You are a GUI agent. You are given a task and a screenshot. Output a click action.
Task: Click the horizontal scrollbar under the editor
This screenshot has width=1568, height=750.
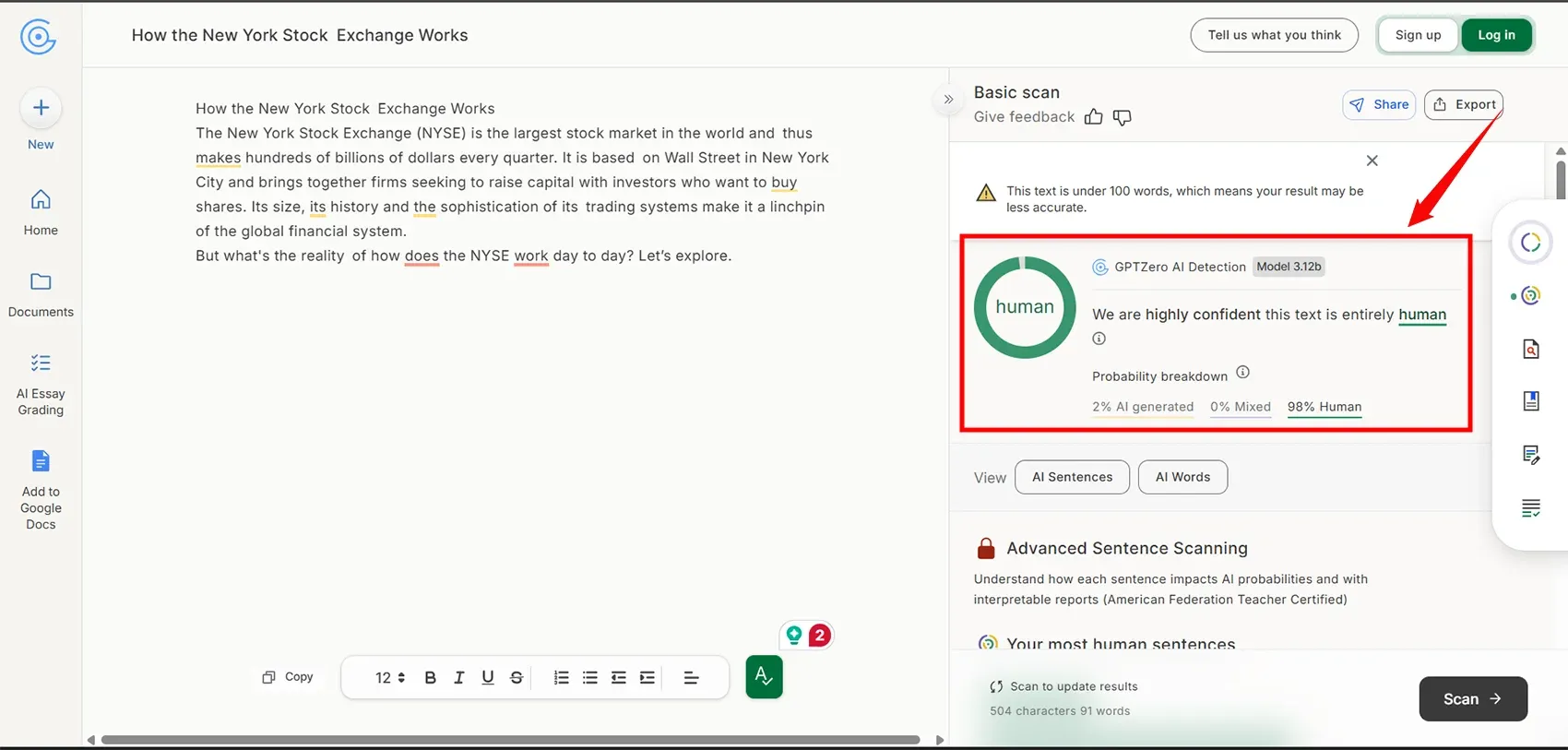pos(511,740)
